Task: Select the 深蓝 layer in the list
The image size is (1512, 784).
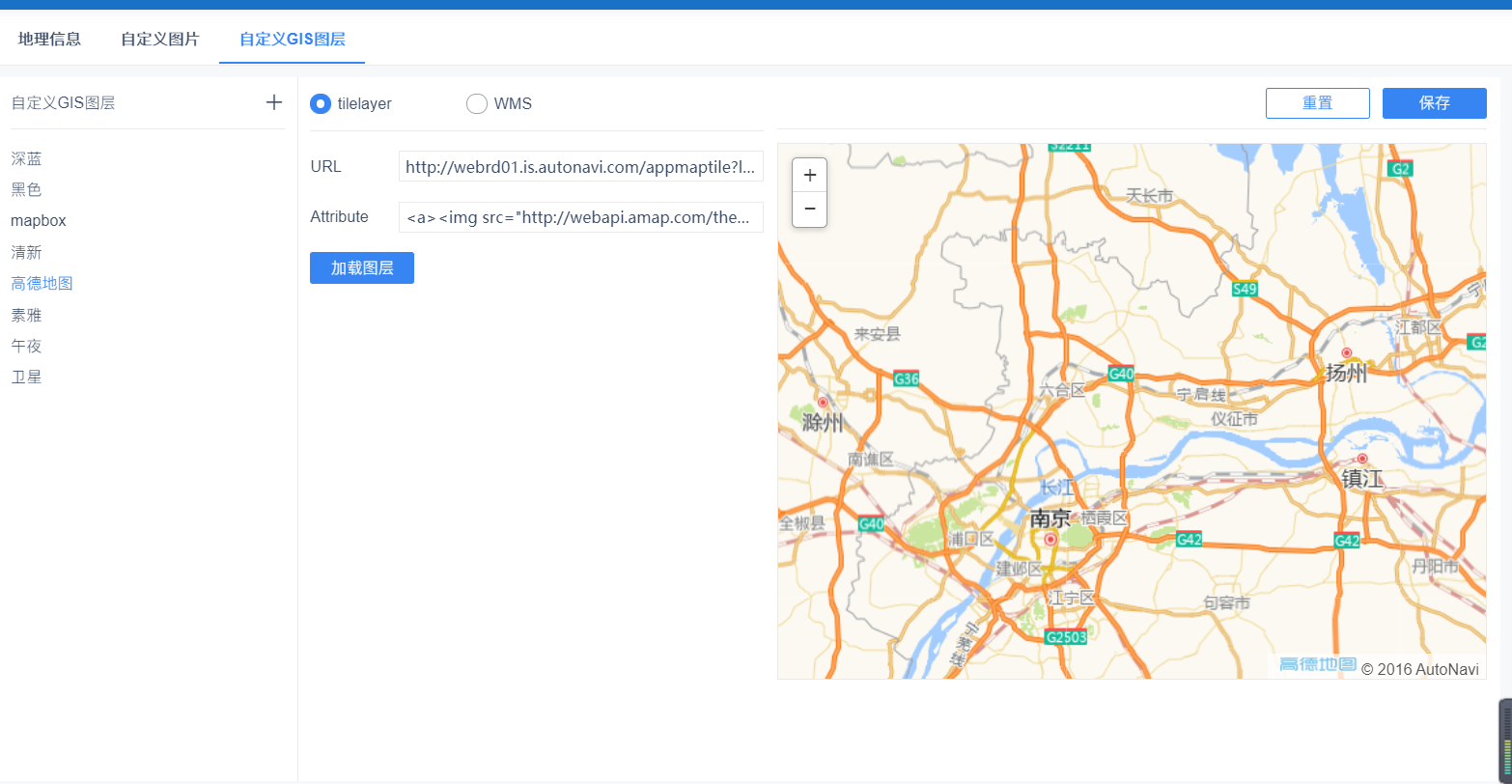Action: click(27, 158)
